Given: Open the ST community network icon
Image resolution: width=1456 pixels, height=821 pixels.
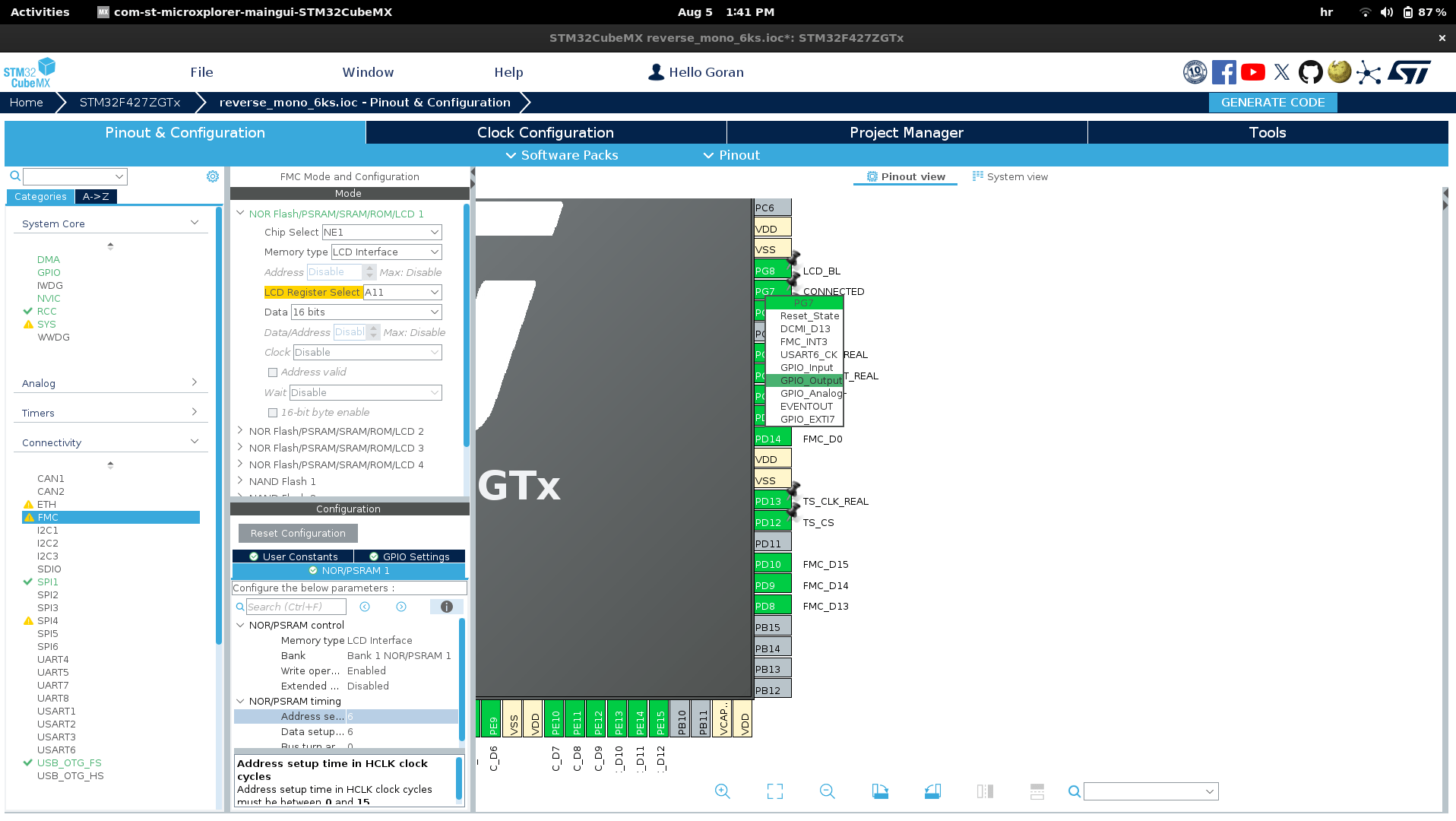Looking at the screenshot, I should pyautogui.click(x=1369, y=73).
